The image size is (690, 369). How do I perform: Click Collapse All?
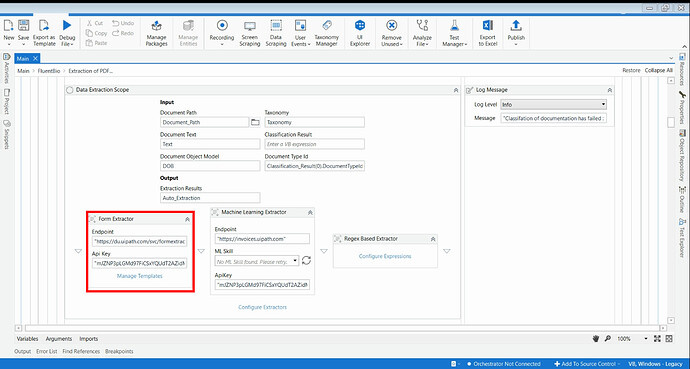click(658, 70)
